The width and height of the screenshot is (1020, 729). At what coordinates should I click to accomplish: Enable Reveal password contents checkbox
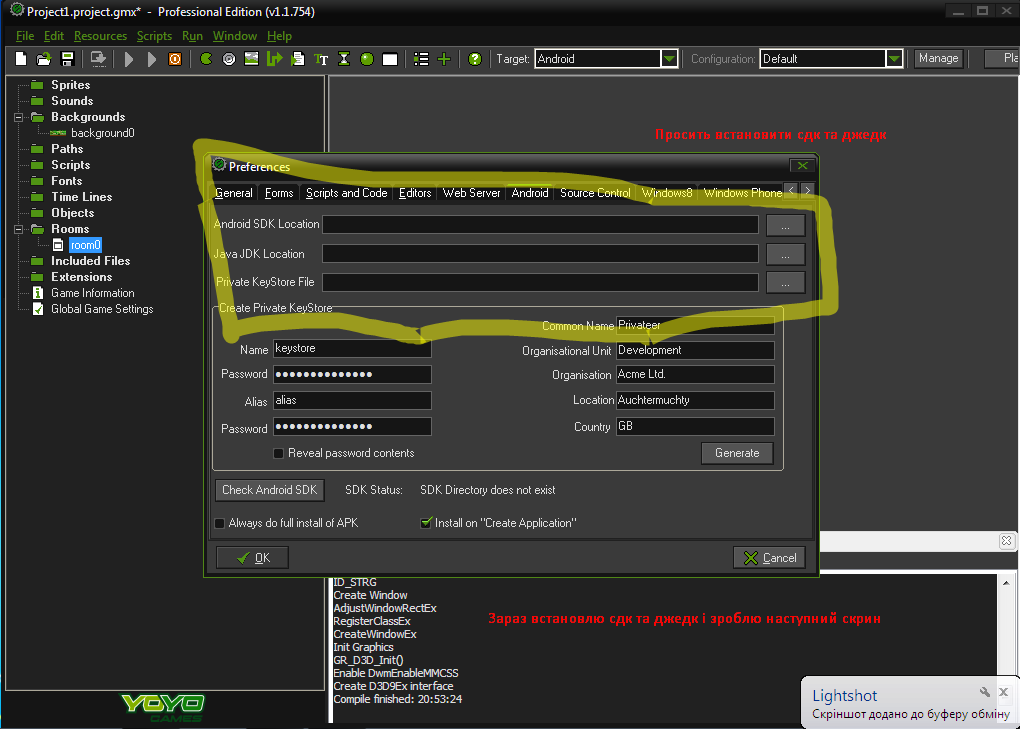[x=279, y=453]
